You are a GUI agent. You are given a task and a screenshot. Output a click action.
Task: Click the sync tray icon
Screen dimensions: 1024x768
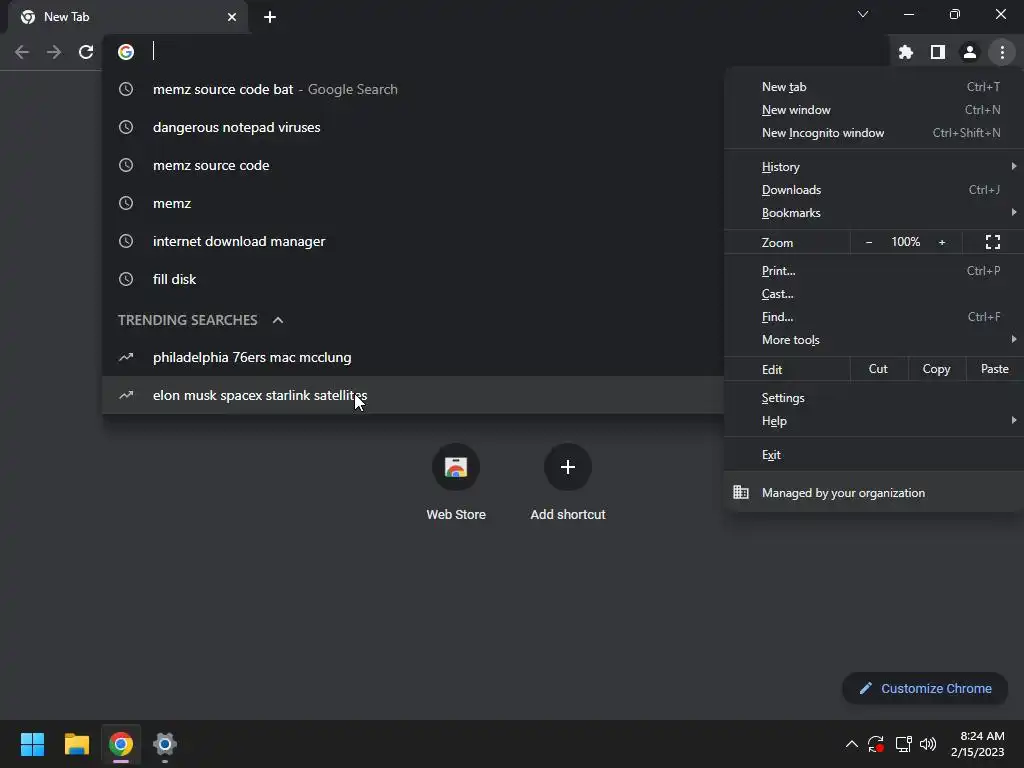pyautogui.click(x=876, y=744)
